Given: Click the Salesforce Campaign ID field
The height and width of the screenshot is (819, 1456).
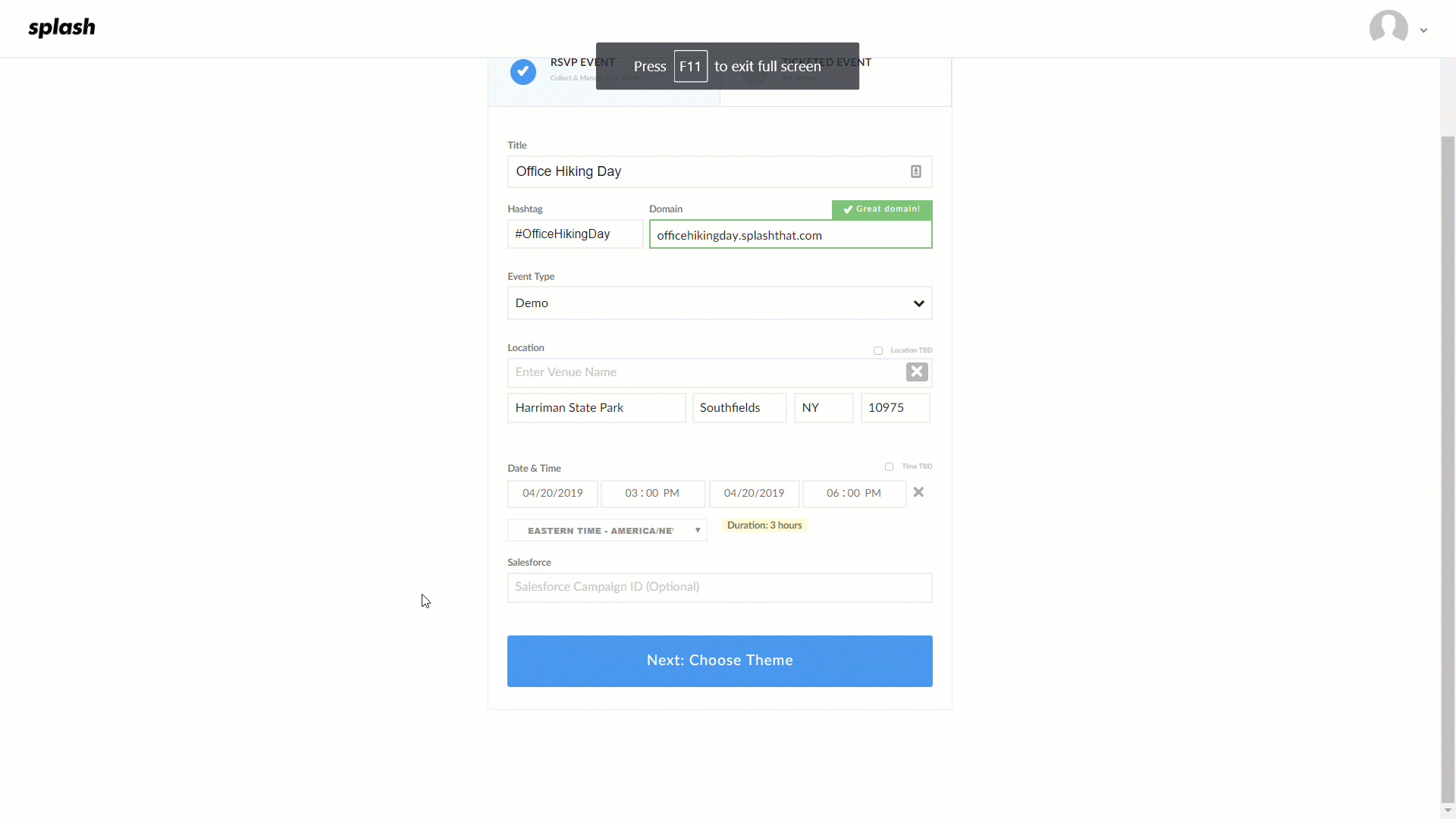Looking at the screenshot, I should (719, 588).
